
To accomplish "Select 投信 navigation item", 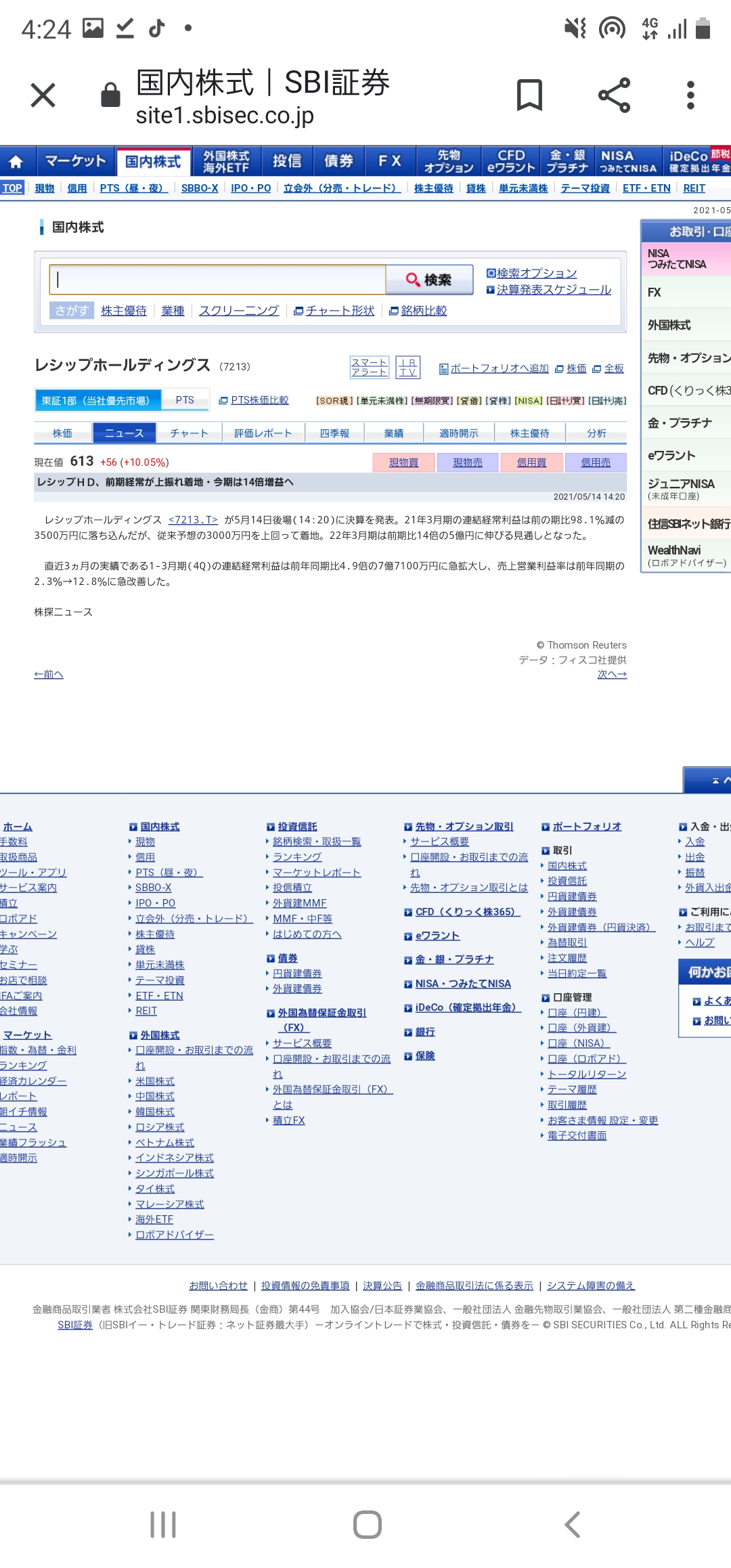I will [x=287, y=161].
